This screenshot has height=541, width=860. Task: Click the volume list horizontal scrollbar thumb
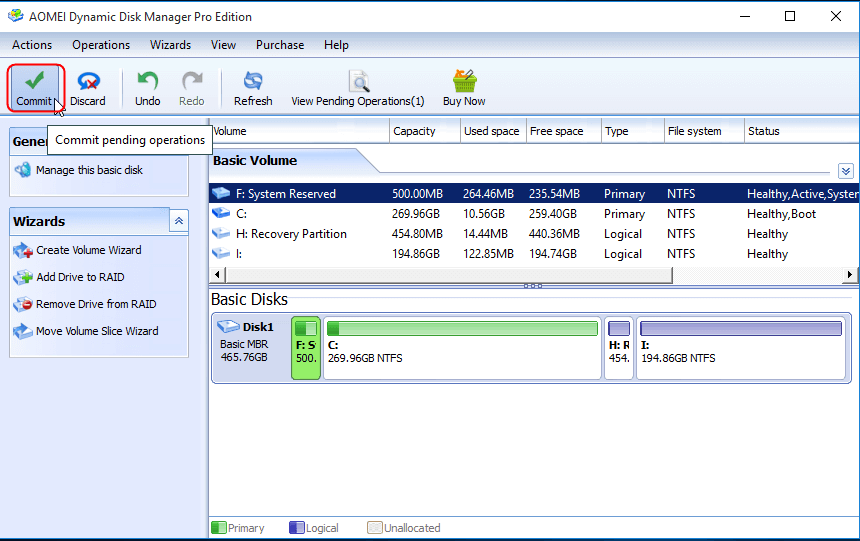coord(449,274)
